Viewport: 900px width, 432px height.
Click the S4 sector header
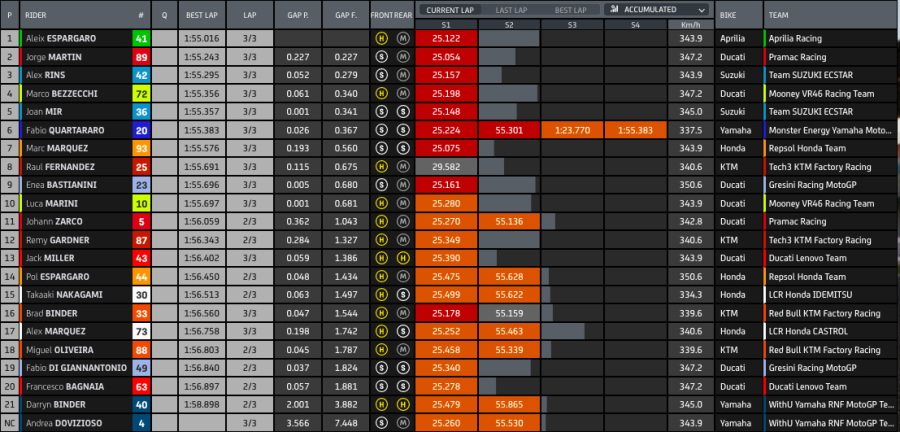coord(635,25)
